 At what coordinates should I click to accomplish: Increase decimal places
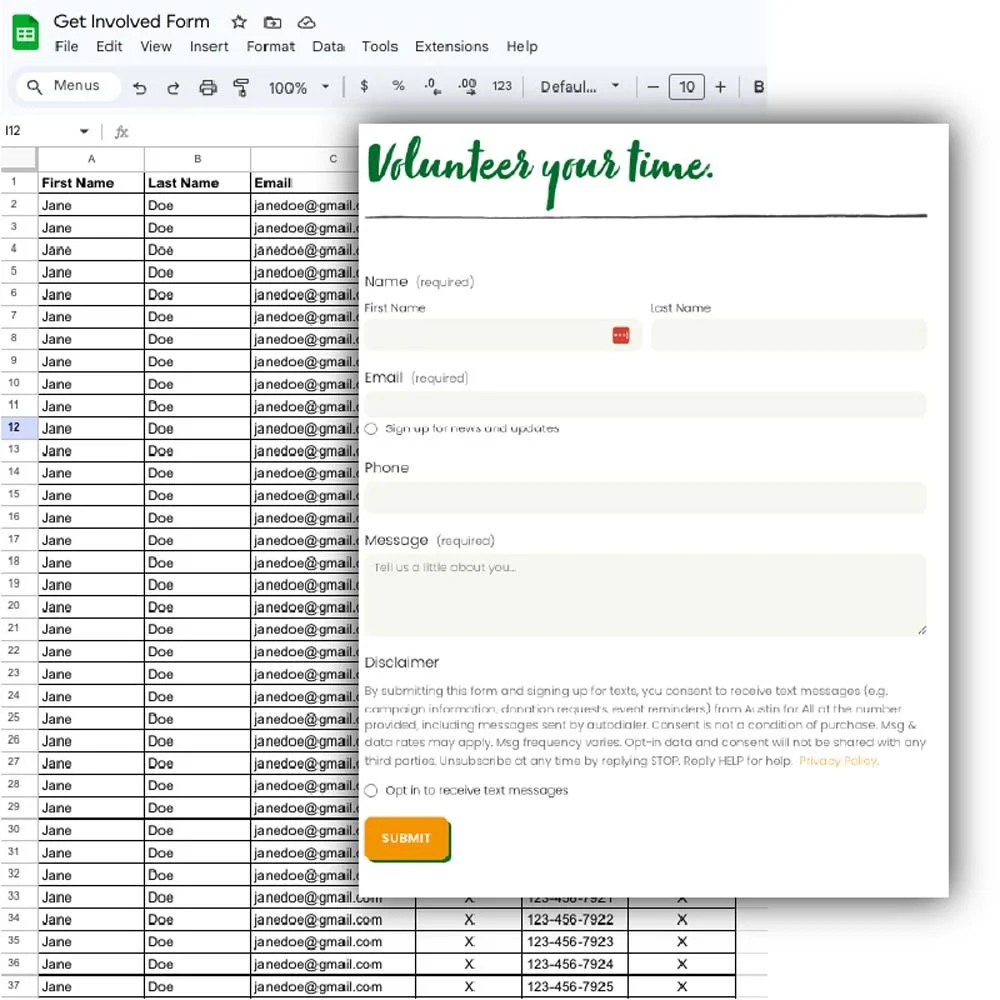click(x=467, y=86)
